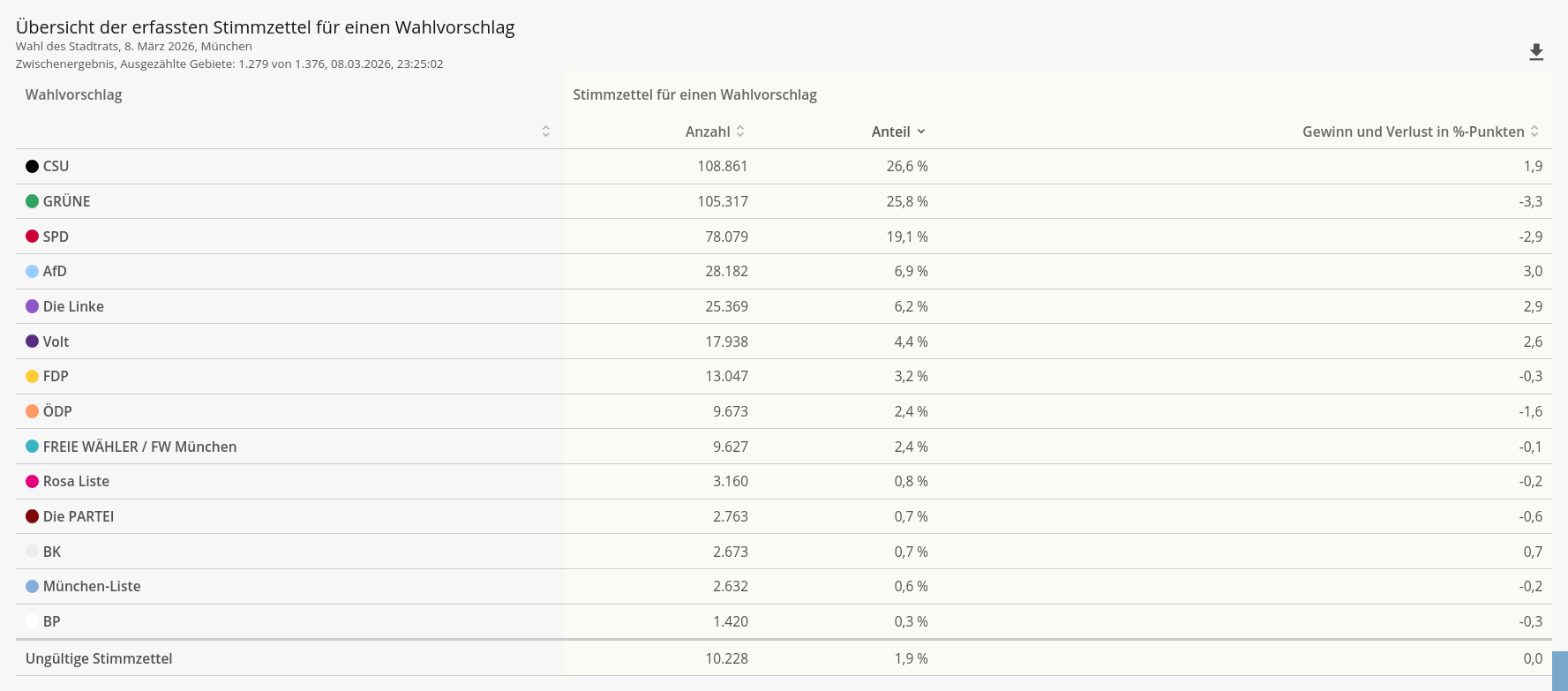Select FREIE WÄHLER / FW München row
This screenshot has height=691, width=1568.
(x=139, y=447)
